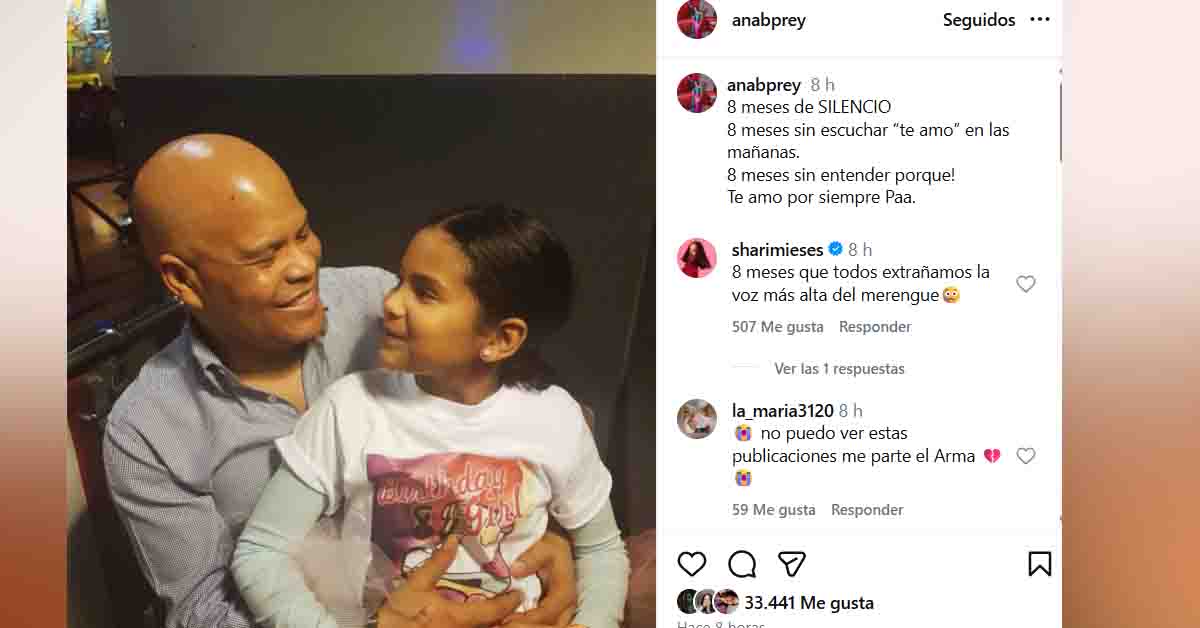
Task: Open the three-dot more options menu
Action: (1040, 20)
